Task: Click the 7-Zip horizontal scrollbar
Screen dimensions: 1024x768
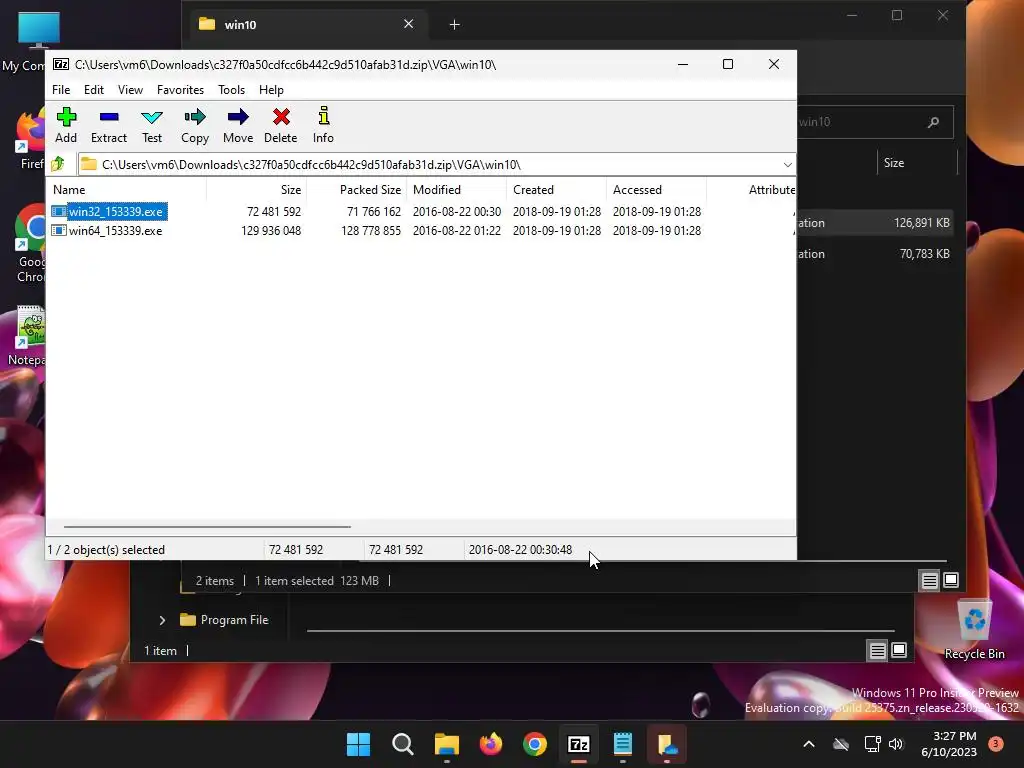Action: (x=207, y=526)
